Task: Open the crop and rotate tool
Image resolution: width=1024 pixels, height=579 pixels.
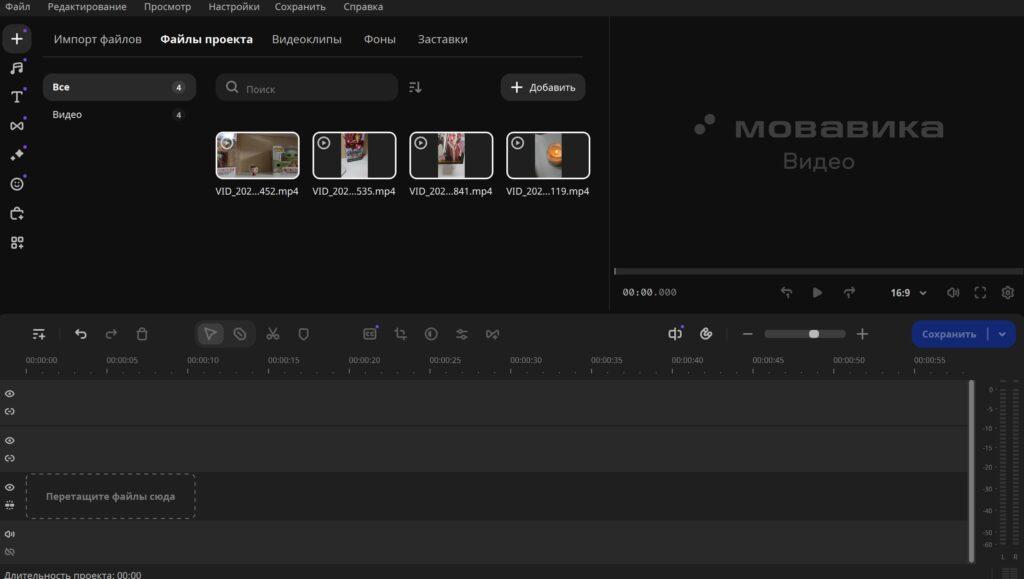Action: (400, 334)
